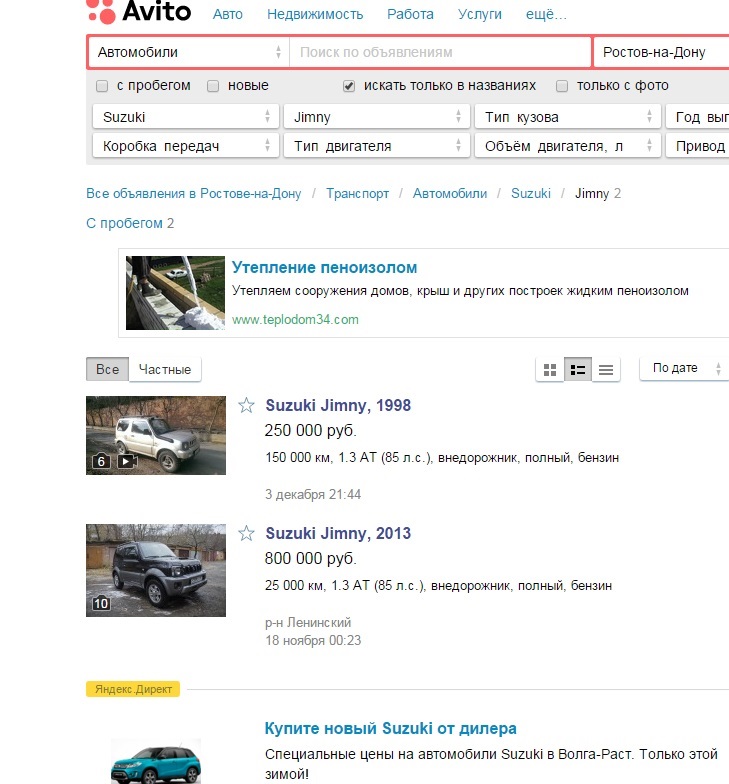Uncheck 'искать только в названиях'
Screen dimensions: 729x784
[x=349, y=86]
